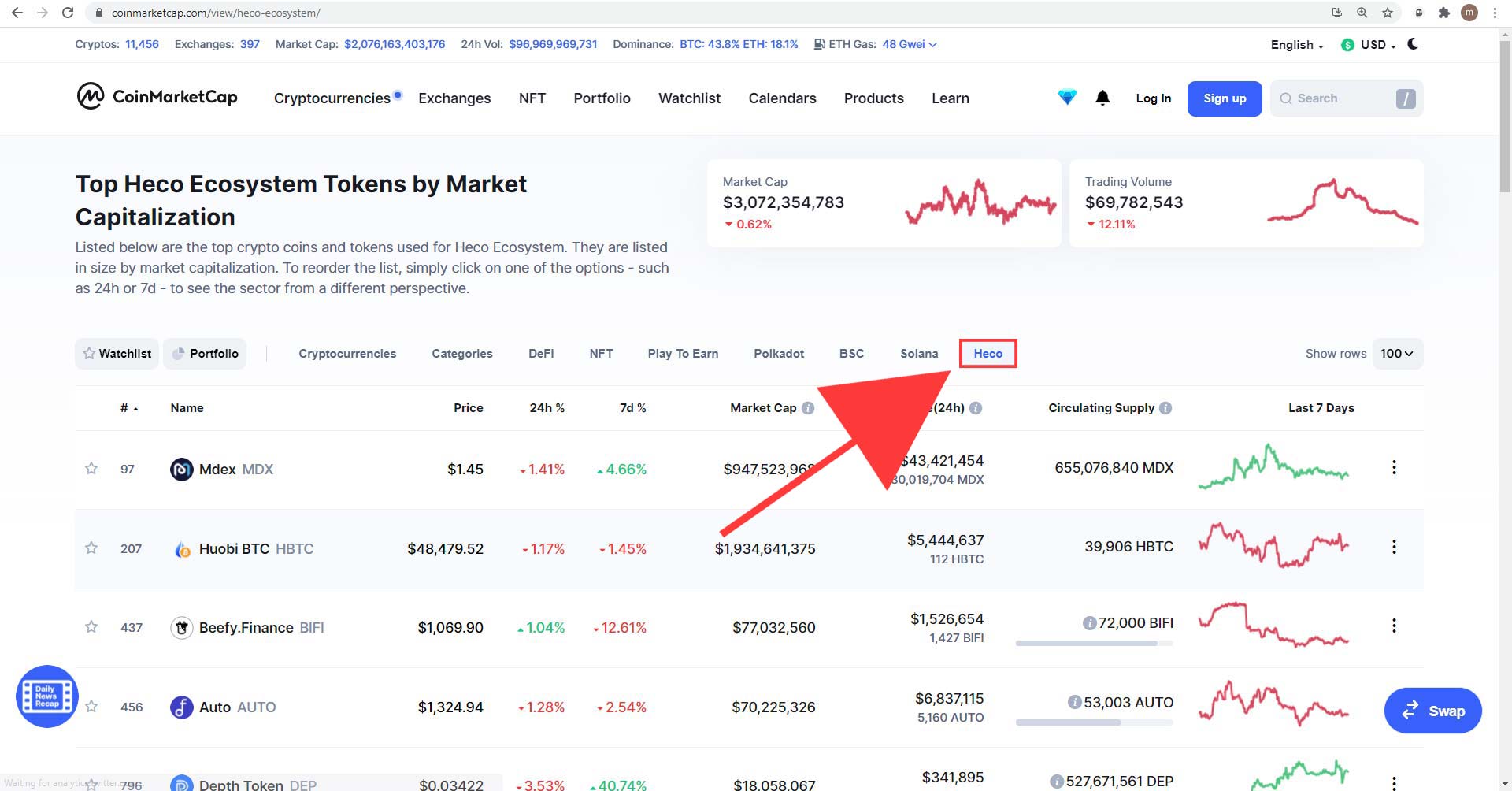Image resolution: width=1512 pixels, height=791 pixels.
Task: Click the Mdex coin logo
Action: pos(182,470)
